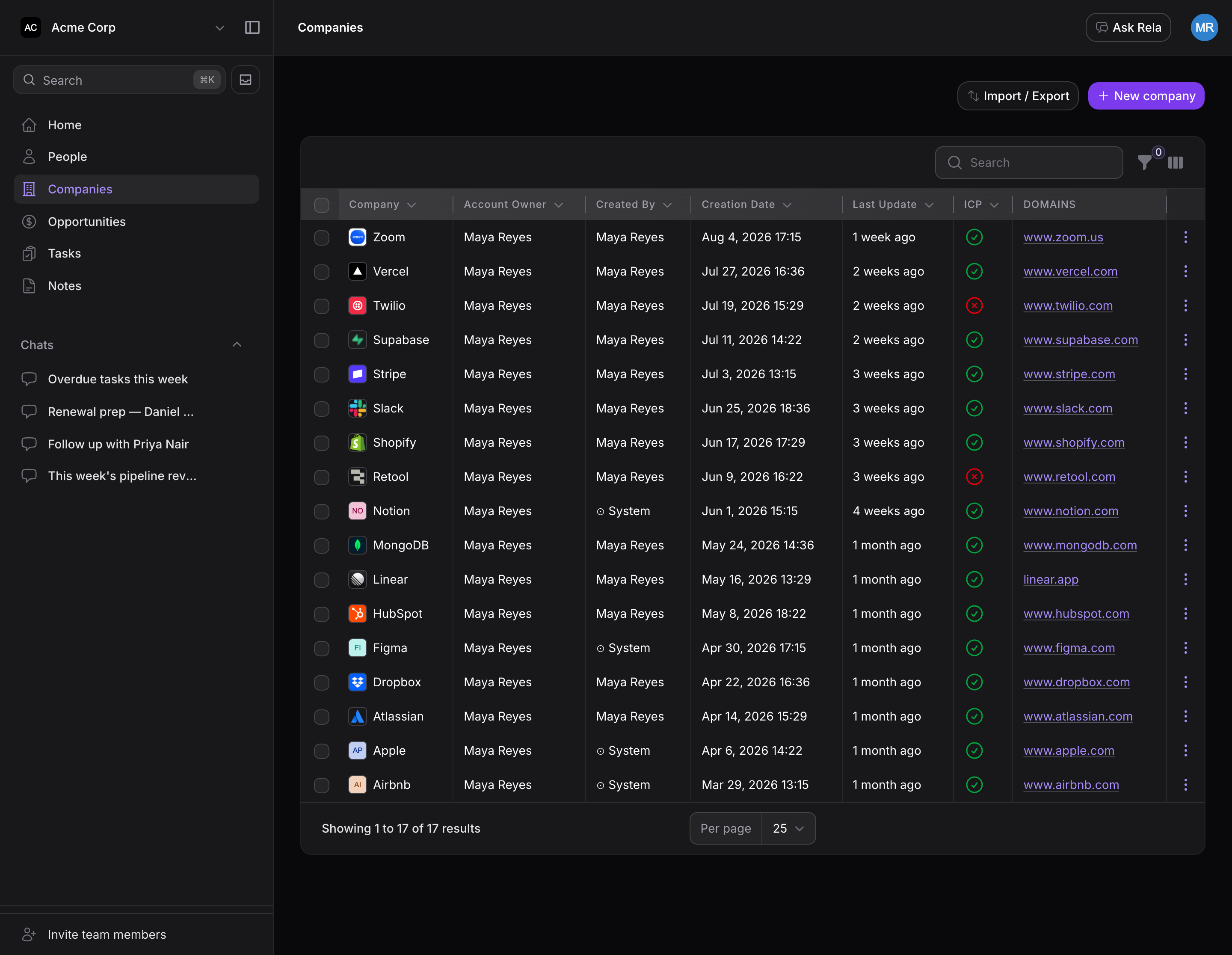
Task: Open the www.figma.com domain link
Action: pyautogui.click(x=1069, y=647)
